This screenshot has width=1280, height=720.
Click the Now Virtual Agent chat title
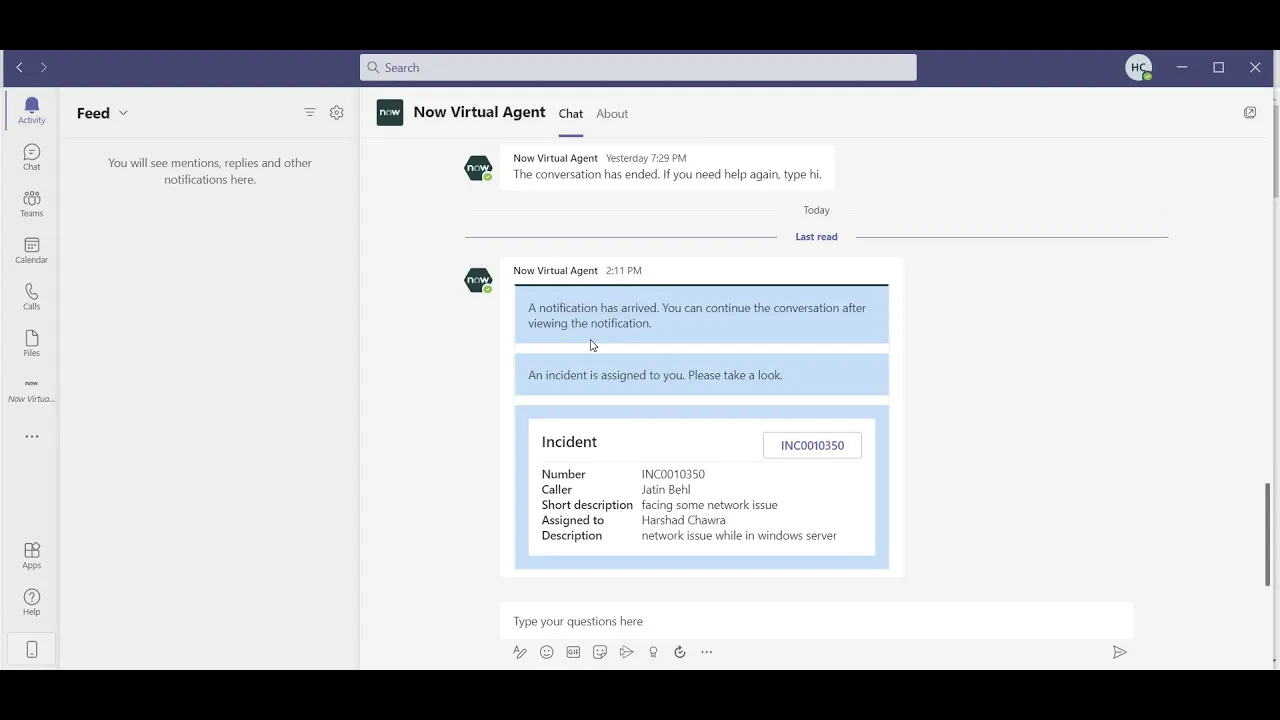click(479, 112)
